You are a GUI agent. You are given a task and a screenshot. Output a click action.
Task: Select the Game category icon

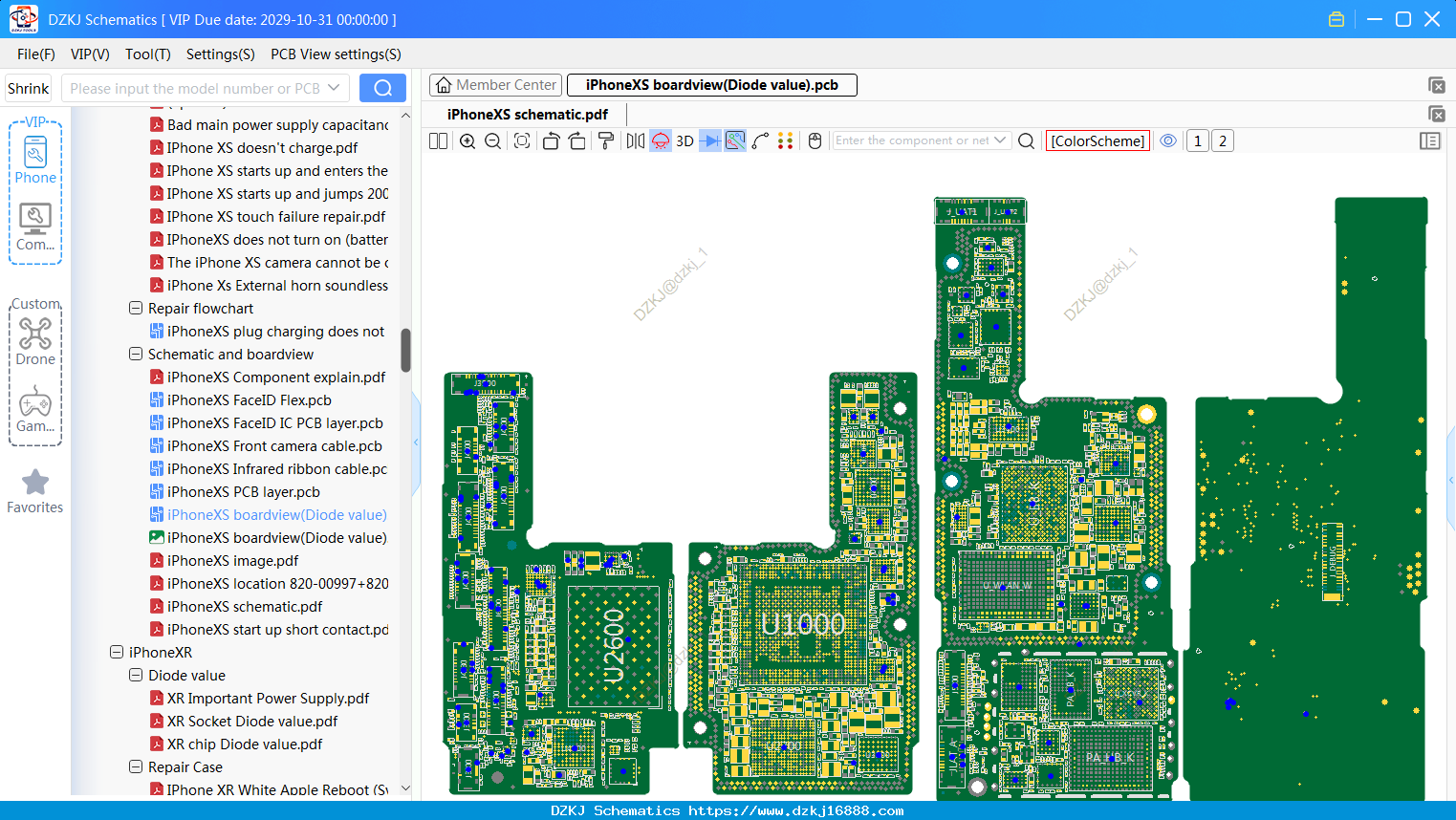pos(35,409)
